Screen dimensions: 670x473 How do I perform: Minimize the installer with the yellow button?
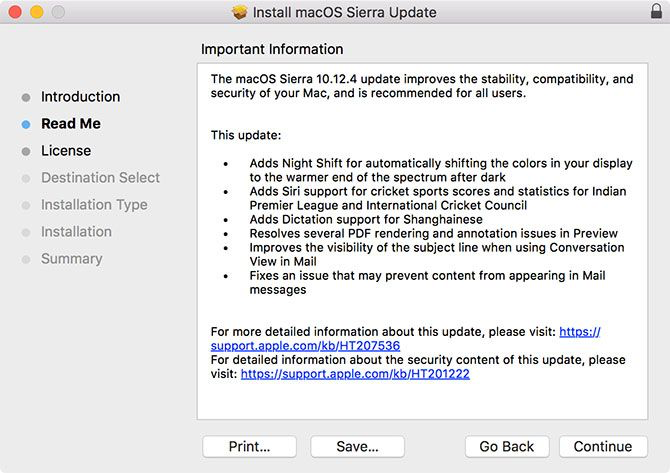tap(36, 13)
